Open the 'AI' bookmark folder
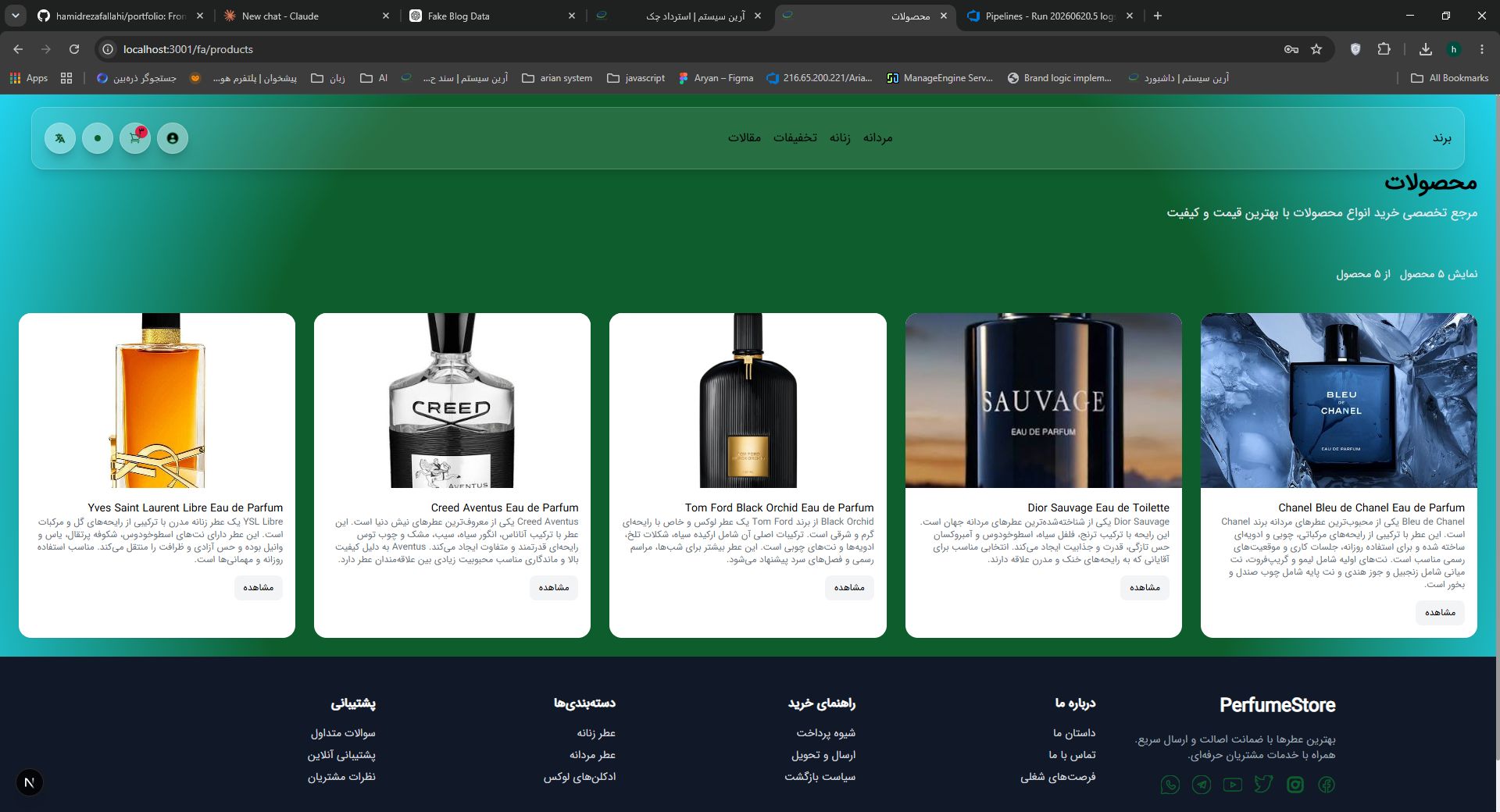Screen dimensions: 1500x812 tap(373, 78)
